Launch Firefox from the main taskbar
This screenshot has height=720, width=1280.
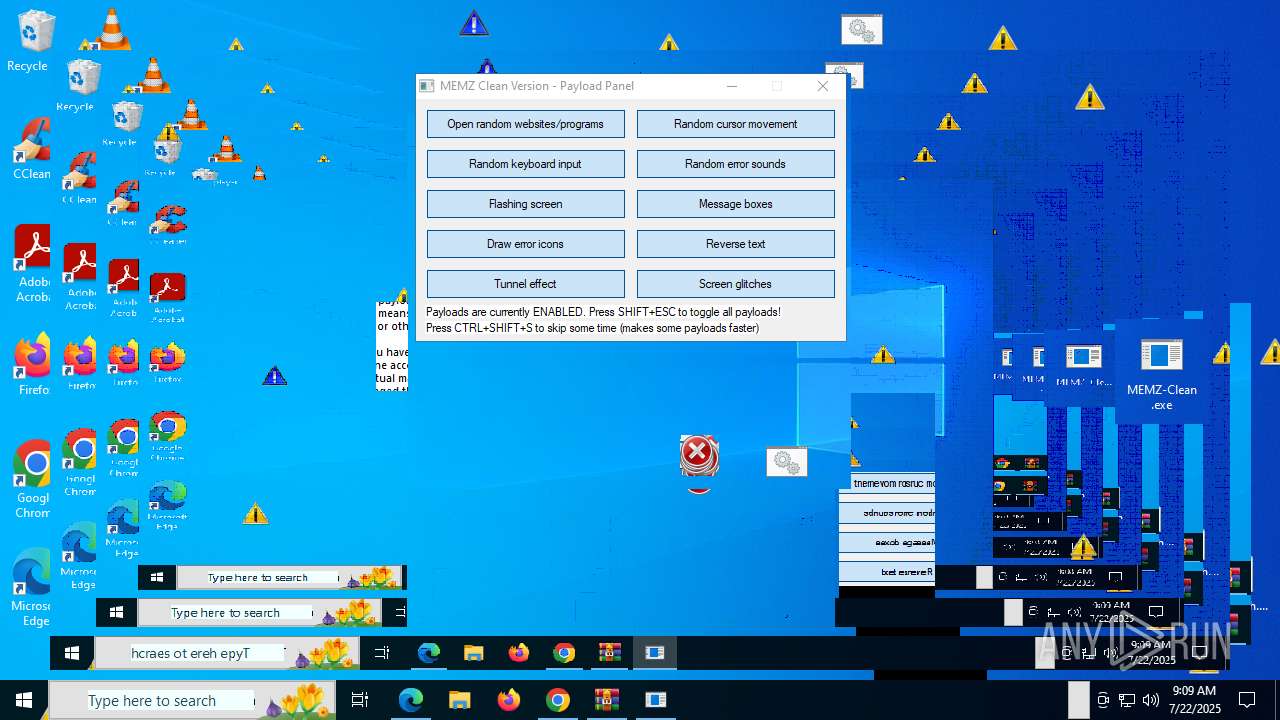tap(509, 700)
